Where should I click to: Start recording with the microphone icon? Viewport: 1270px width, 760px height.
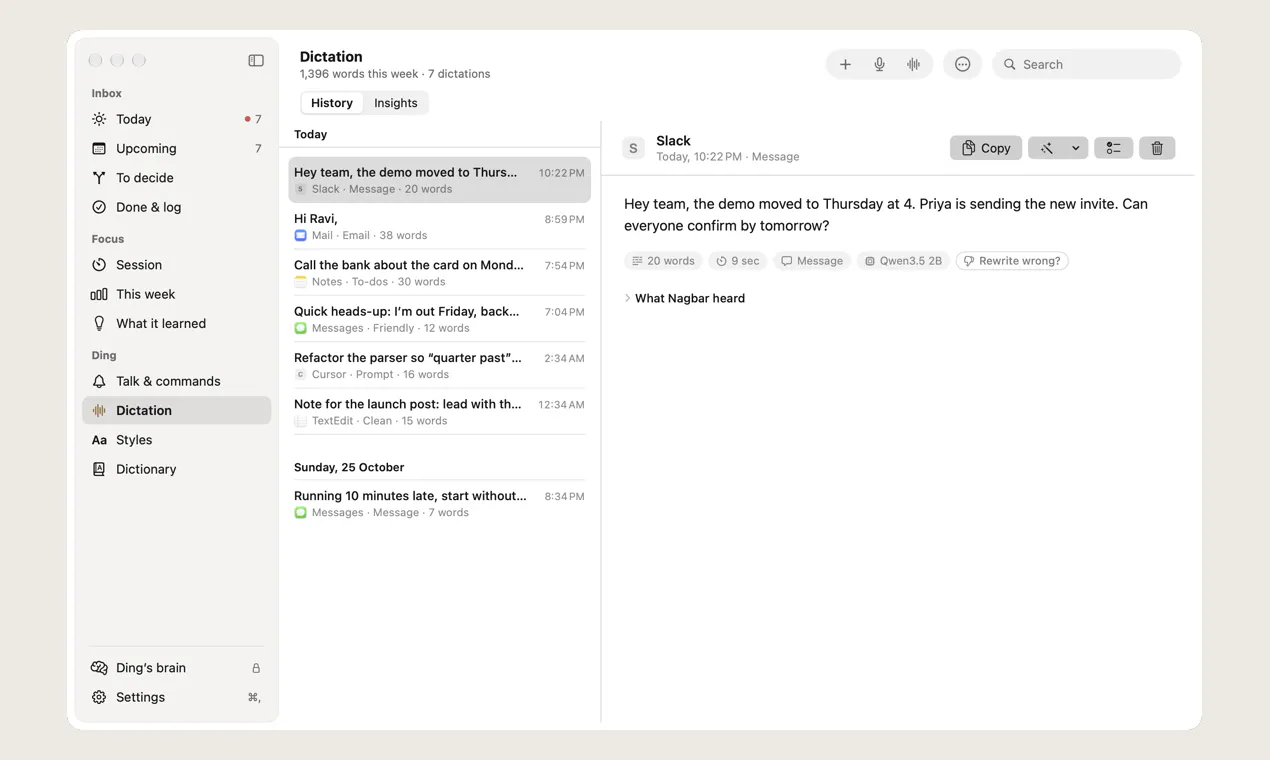click(x=879, y=64)
